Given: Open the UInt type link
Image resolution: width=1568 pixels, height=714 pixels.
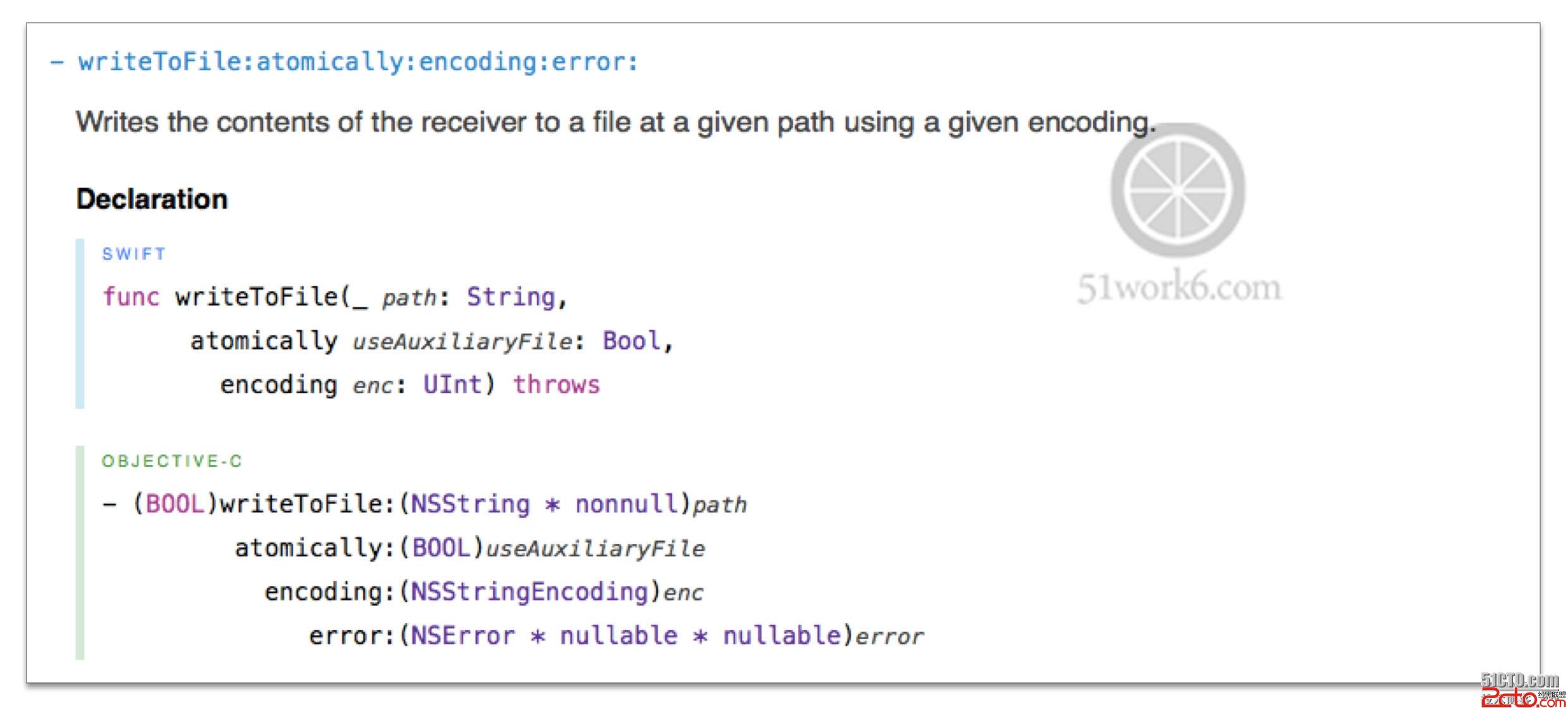Looking at the screenshot, I should pyautogui.click(x=452, y=384).
